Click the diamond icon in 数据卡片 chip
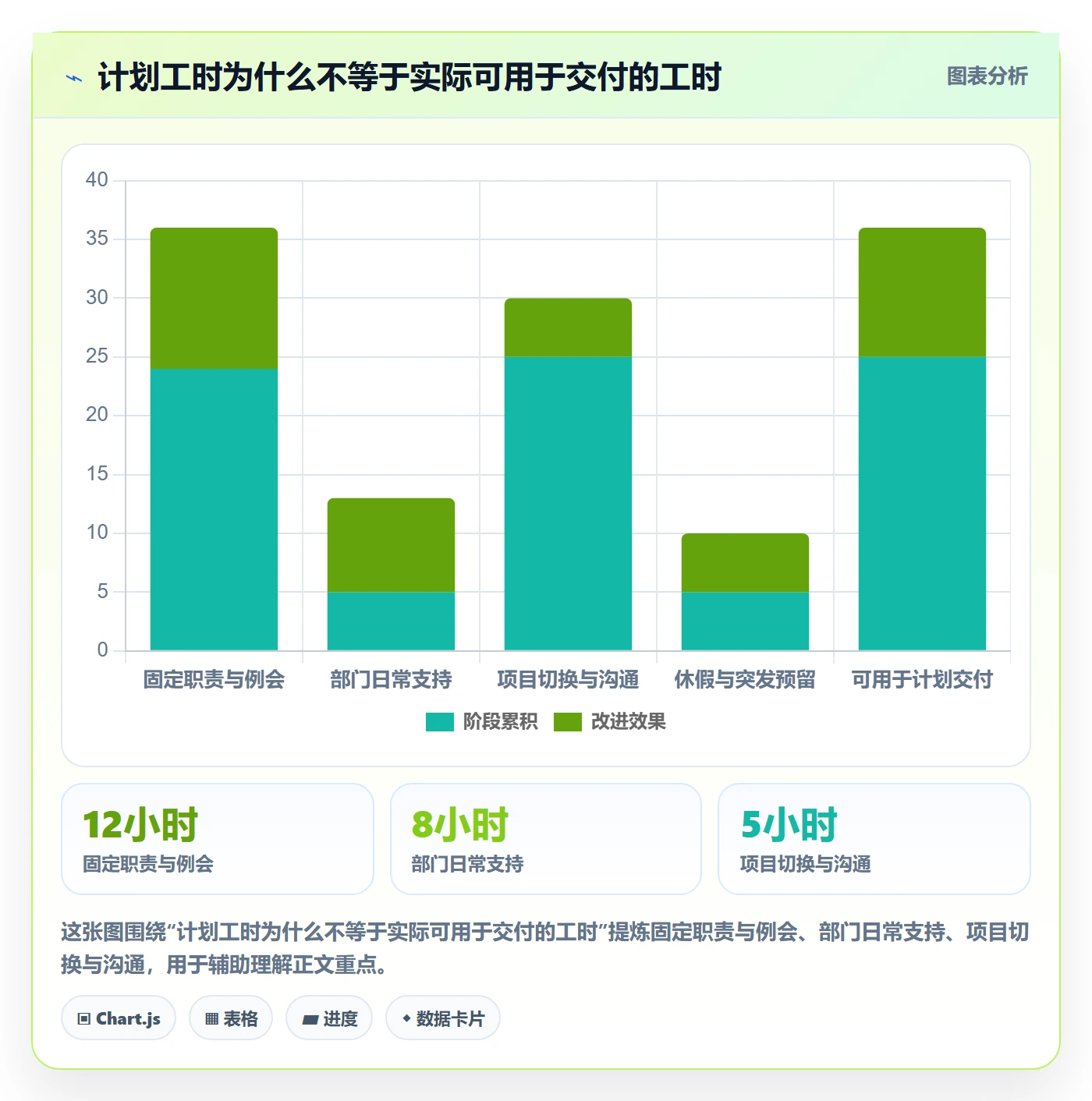The height and width of the screenshot is (1101, 1092). [406, 1018]
